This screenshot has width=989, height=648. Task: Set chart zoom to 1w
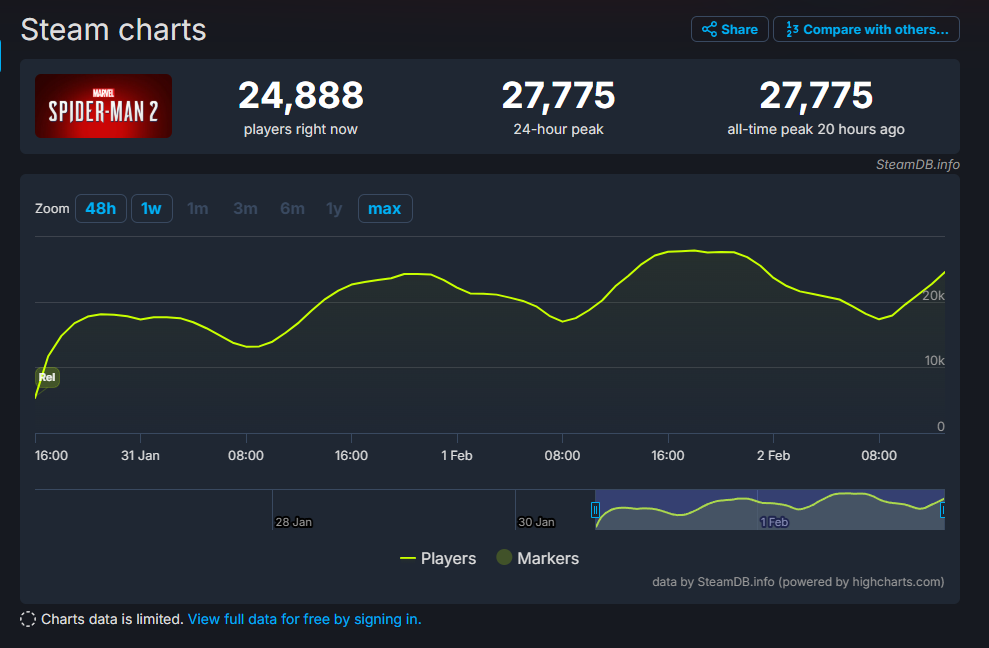coord(151,208)
